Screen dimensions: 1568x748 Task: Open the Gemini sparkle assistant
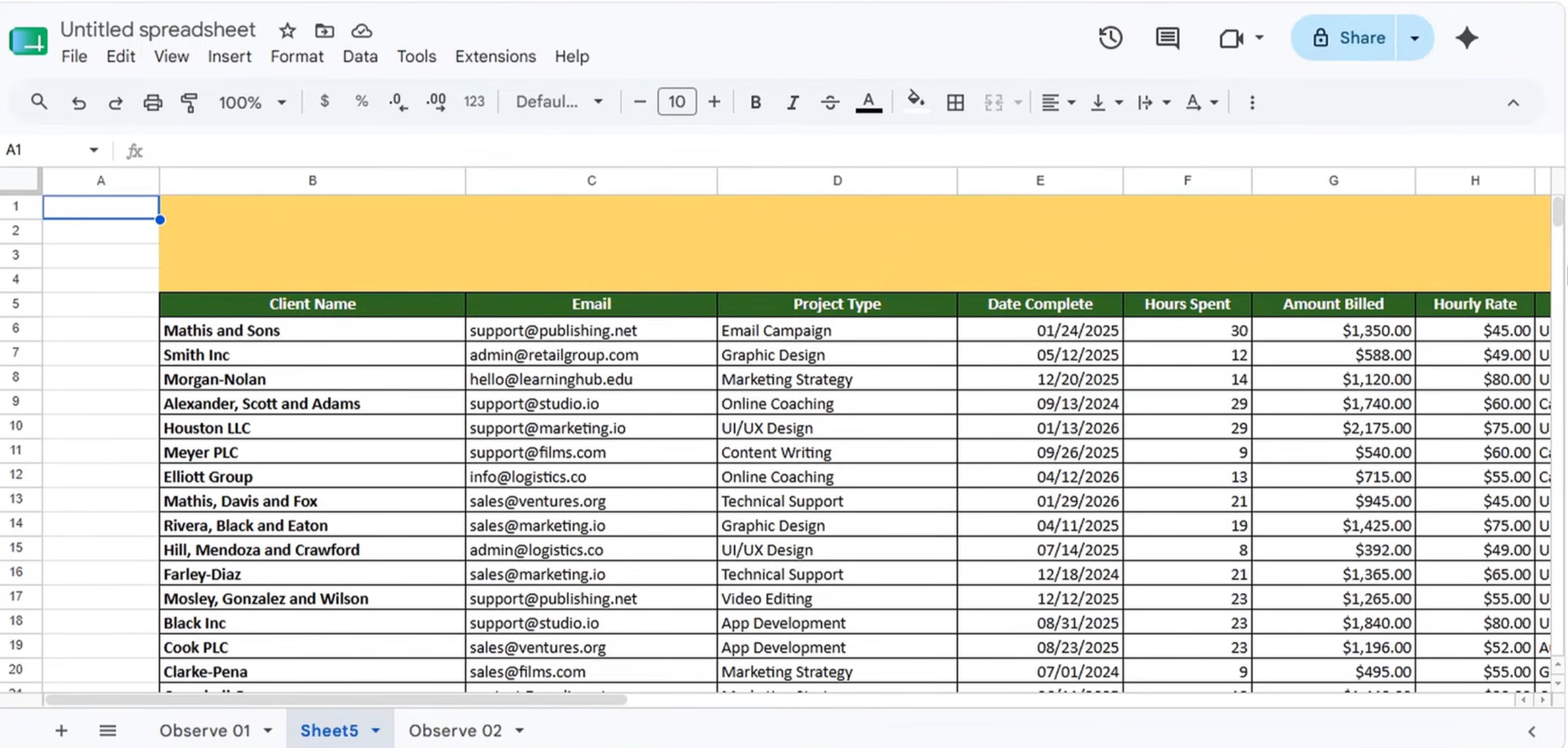(1466, 38)
